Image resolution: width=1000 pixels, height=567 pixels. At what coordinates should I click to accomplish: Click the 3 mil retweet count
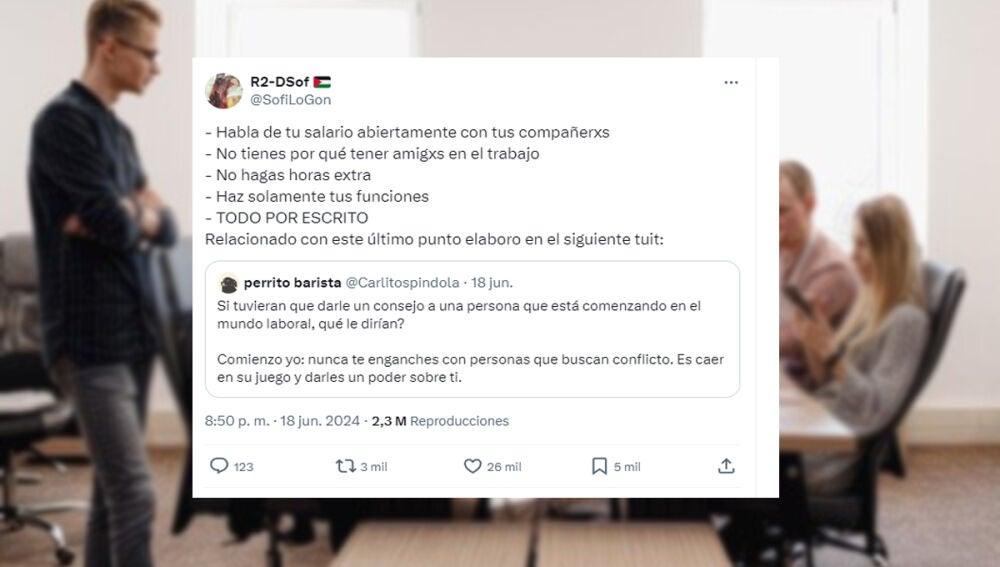pos(374,467)
